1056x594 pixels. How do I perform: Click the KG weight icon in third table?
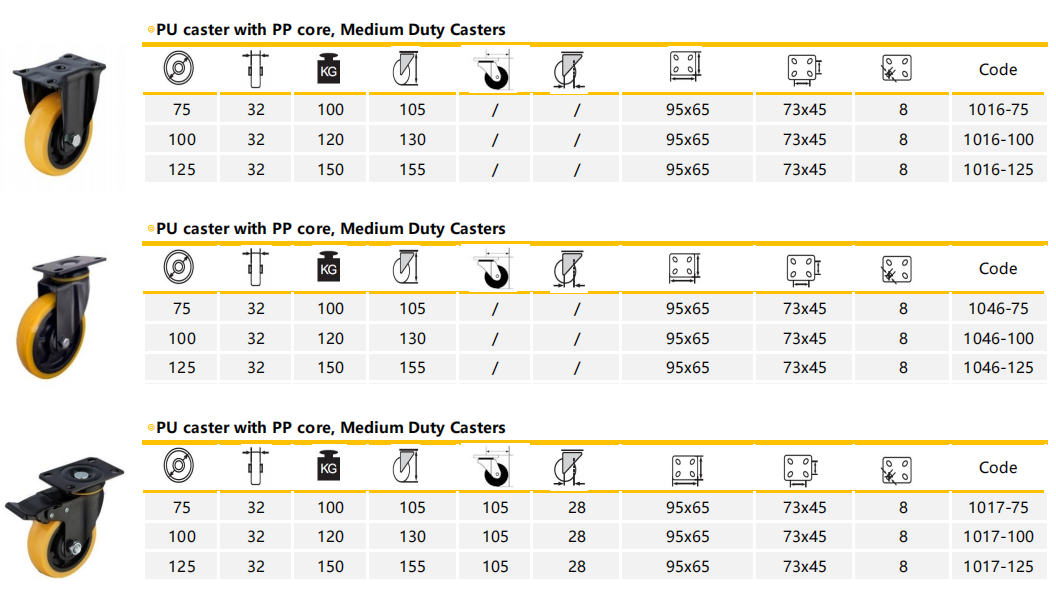point(330,467)
